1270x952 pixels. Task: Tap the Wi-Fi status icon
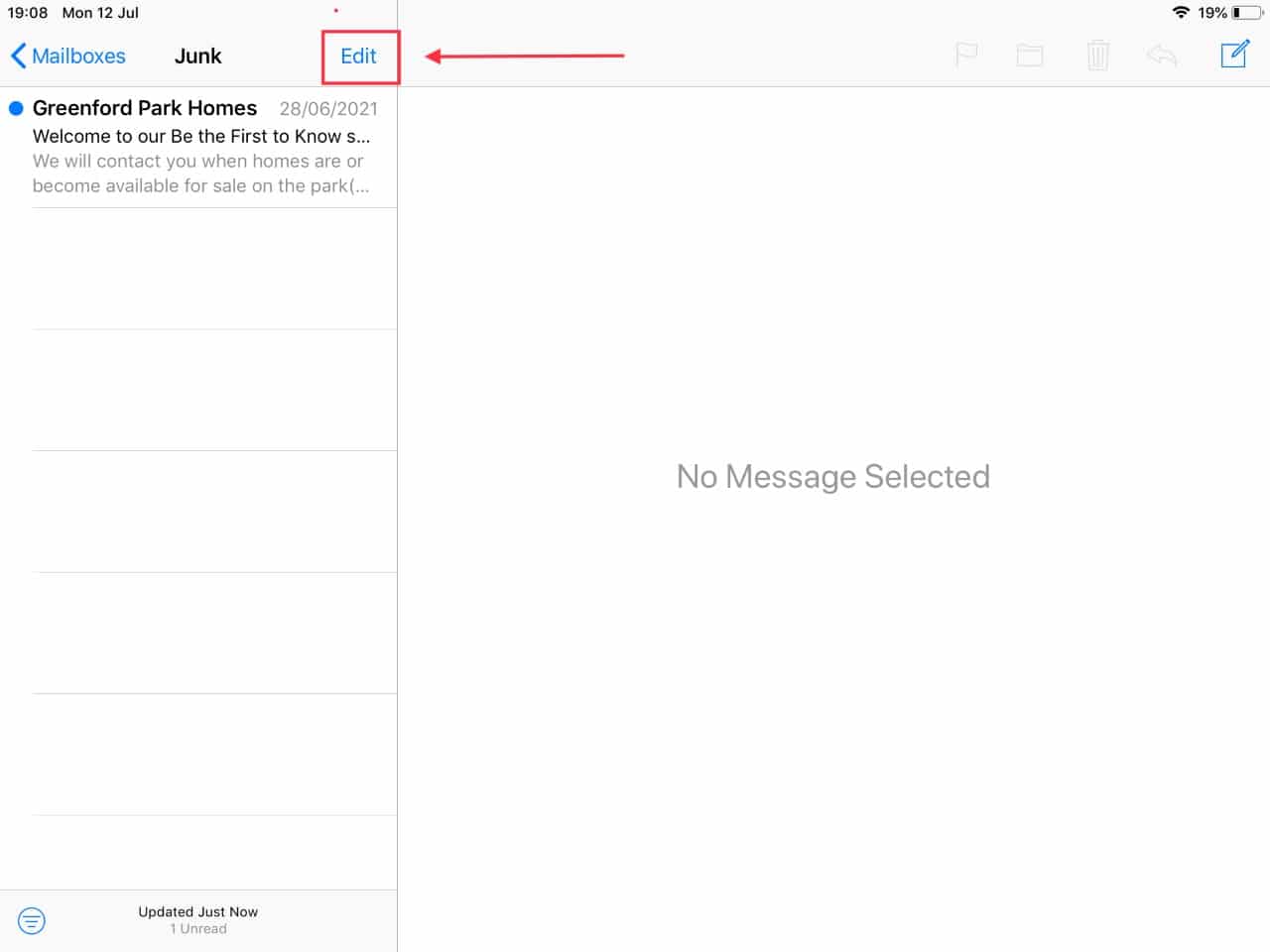tap(1181, 13)
